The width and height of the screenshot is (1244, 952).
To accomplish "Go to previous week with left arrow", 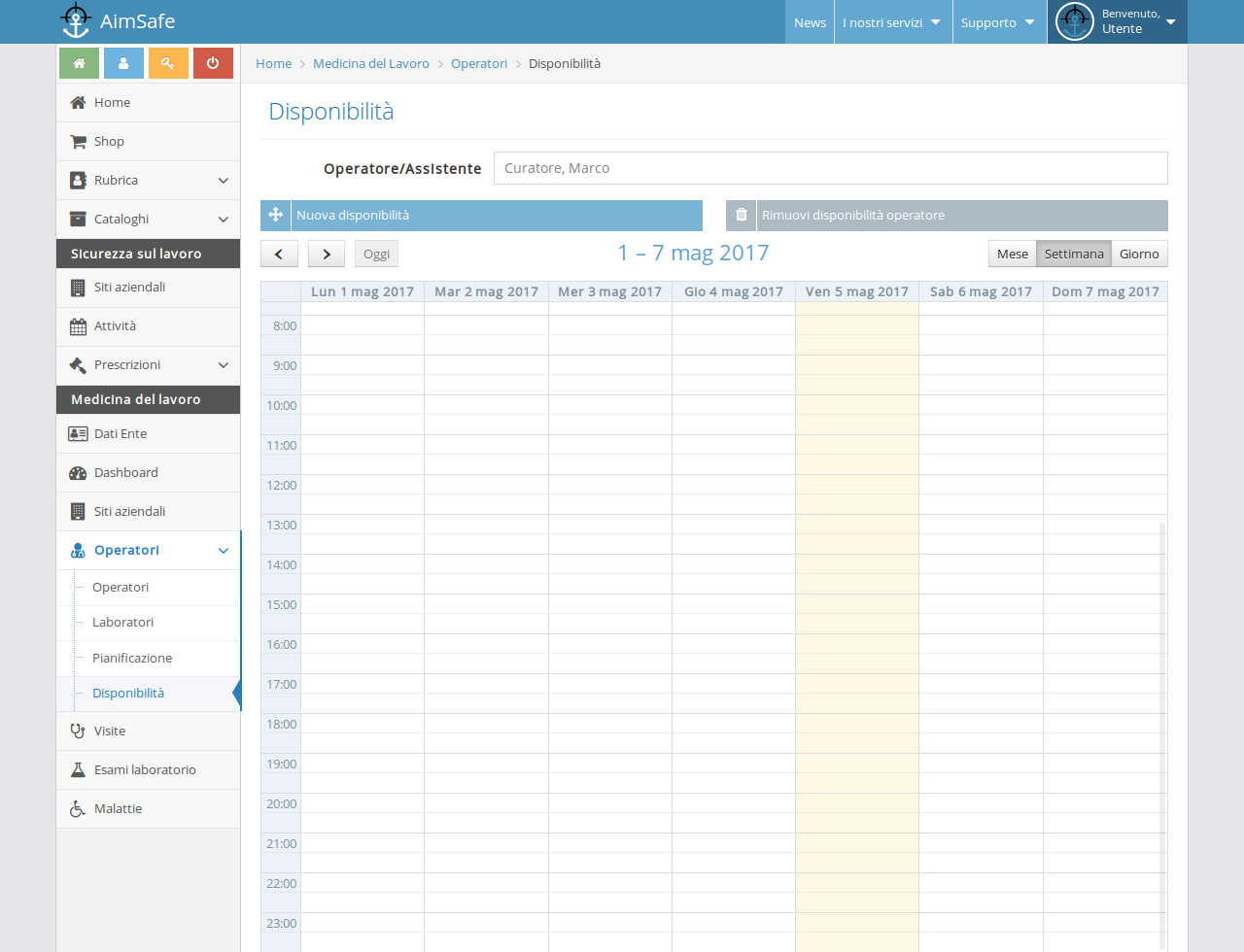I will click(279, 254).
